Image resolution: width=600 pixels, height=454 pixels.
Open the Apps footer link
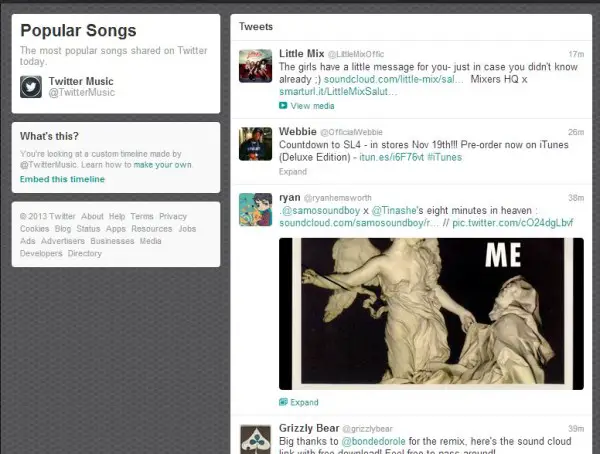click(x=116, y=229)
